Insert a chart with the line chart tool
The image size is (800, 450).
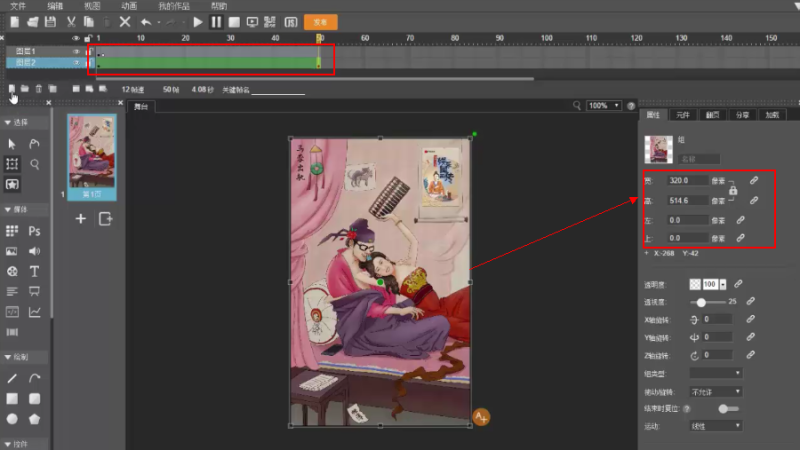click(x=34, y=312)
